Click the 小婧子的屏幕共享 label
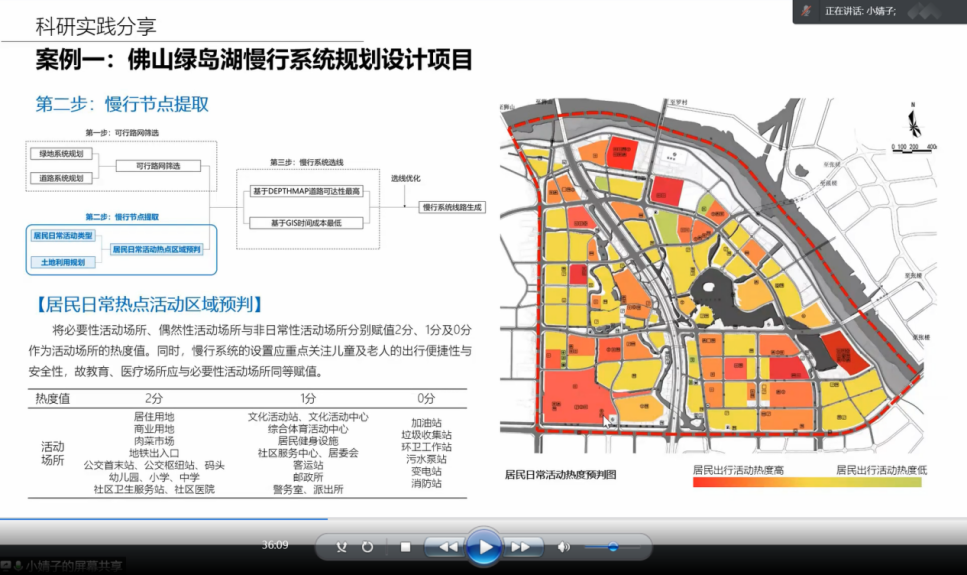 pyautogui.click(x=74, y=567)
